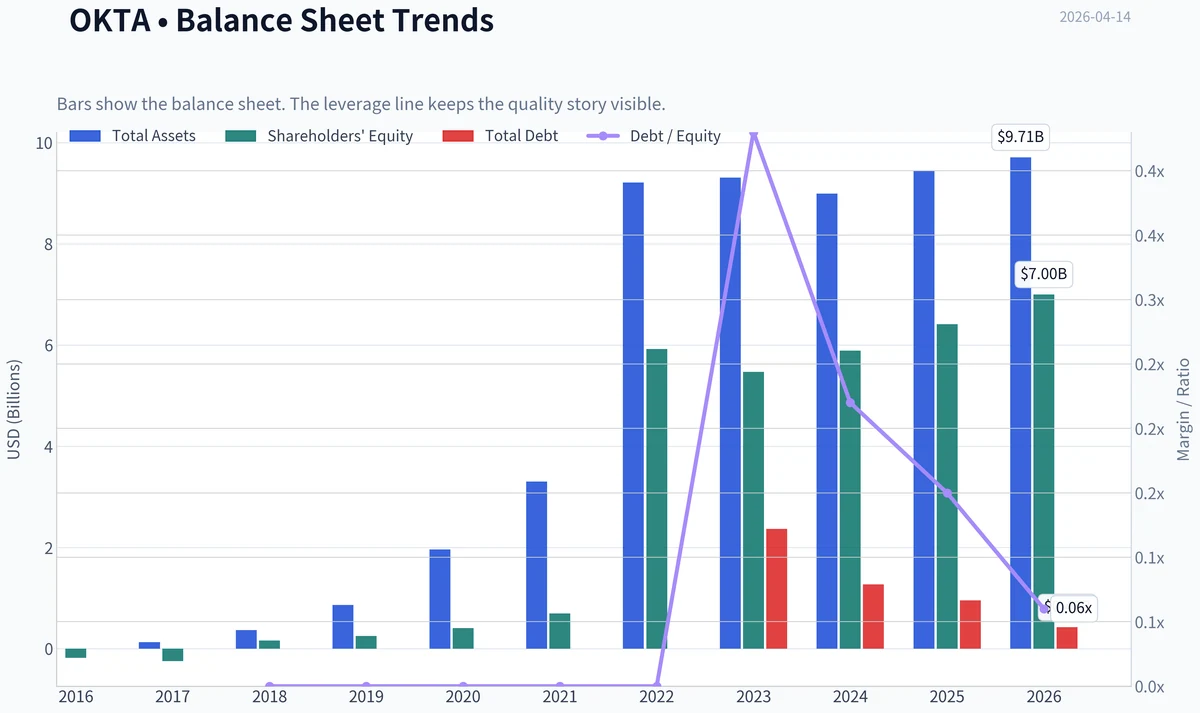
Task: Click the 2016 x-axis year label
Action: (x=76, y=697)
